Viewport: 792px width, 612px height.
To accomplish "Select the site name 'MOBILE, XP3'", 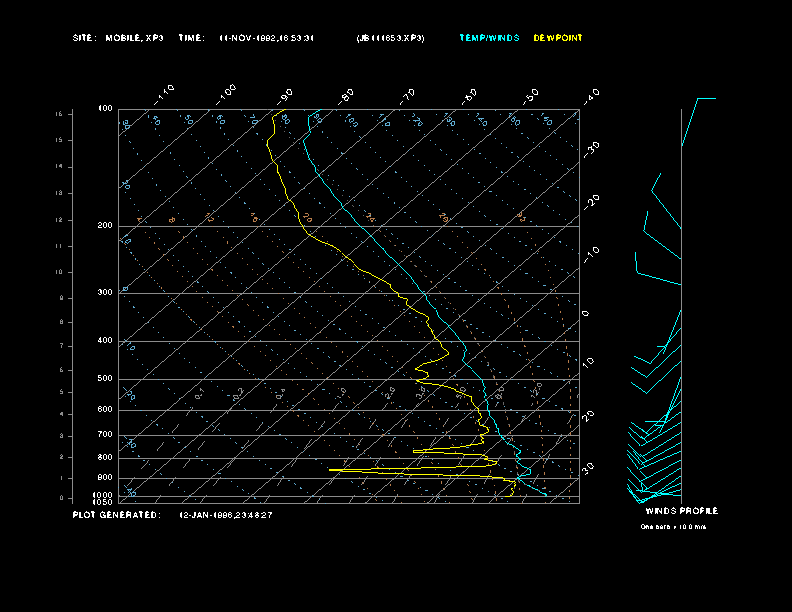I will tap(134, 38).
